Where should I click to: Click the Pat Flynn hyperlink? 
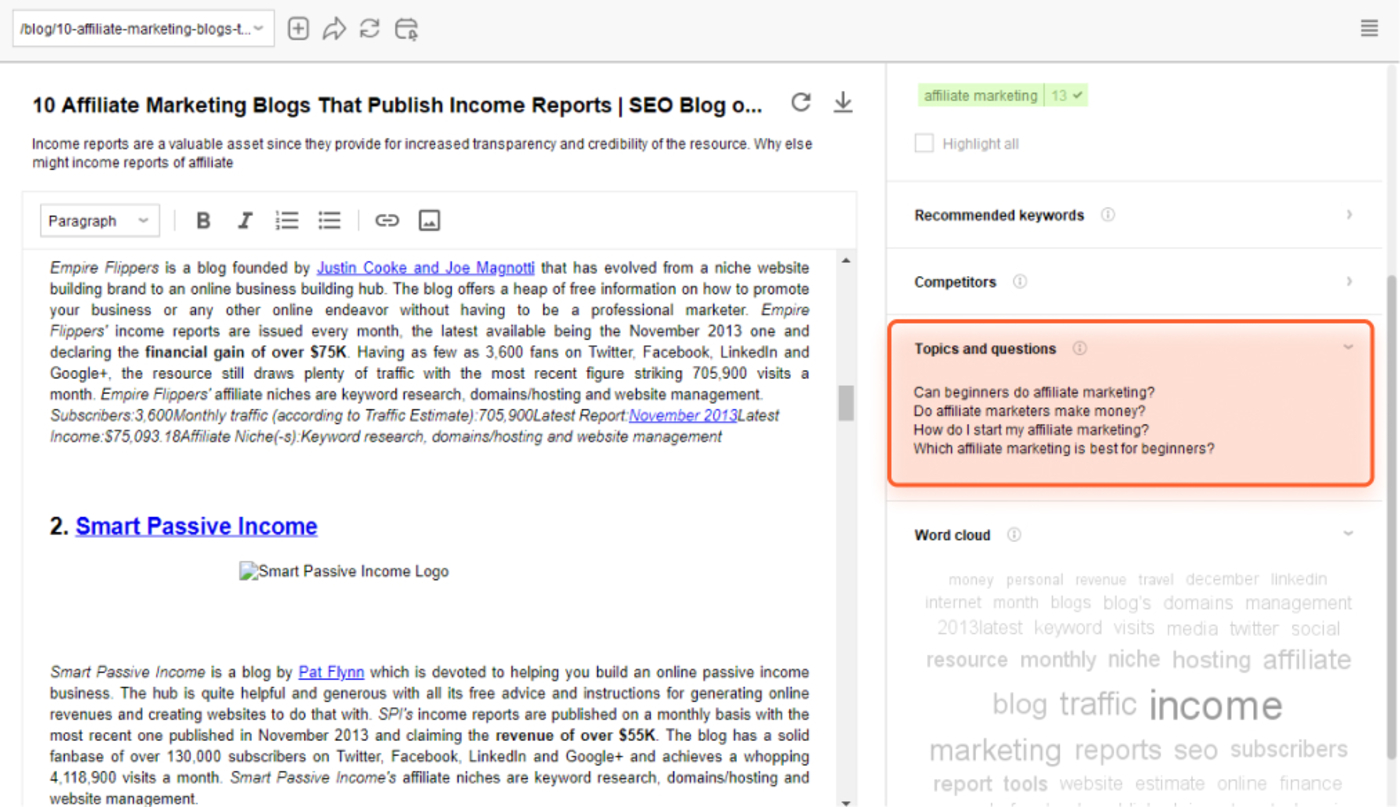[331, 672]
